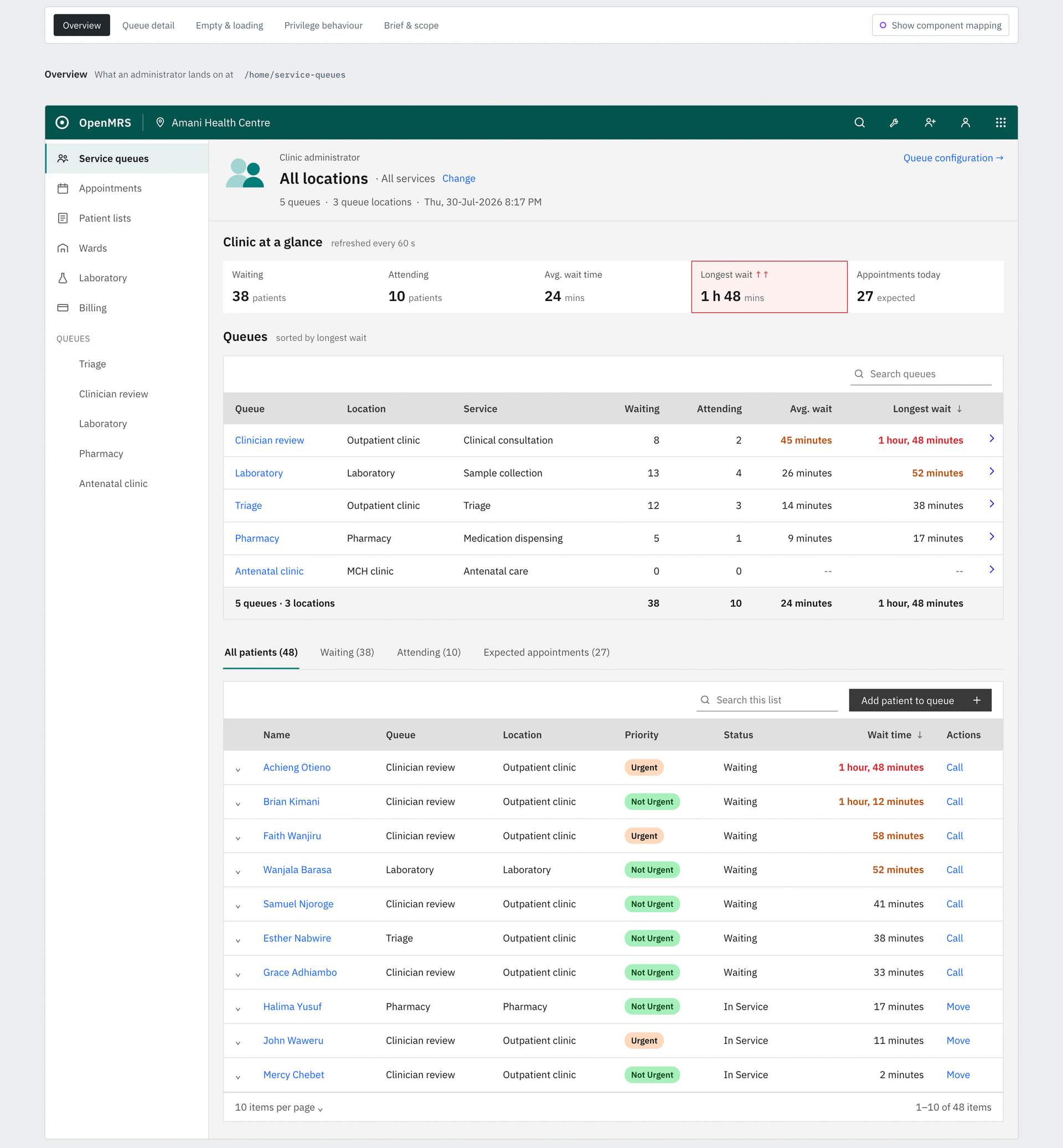Expand Achieng Otieno row

pos(238,769)
